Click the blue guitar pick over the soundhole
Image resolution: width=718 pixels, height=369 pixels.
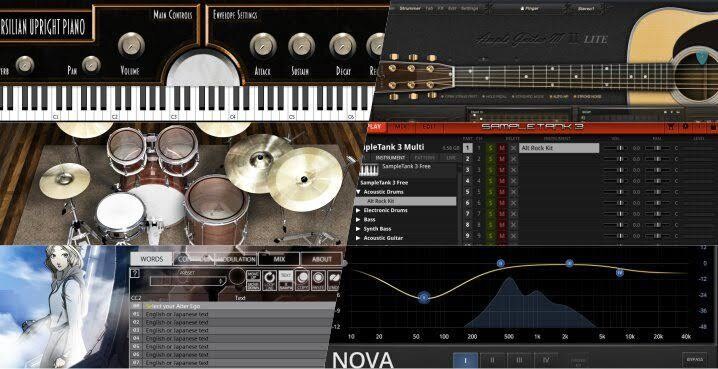[x=702, y=57]
